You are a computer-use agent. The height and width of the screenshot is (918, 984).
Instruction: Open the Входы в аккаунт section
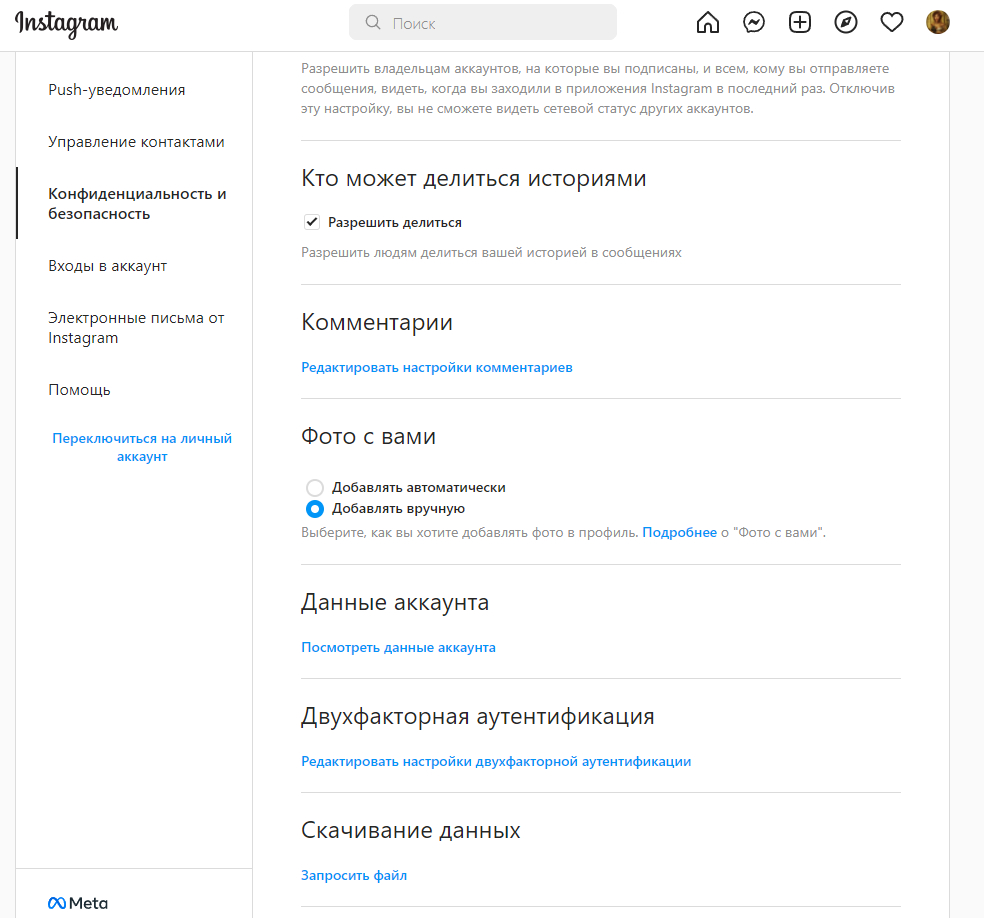(x=109, y=265)
